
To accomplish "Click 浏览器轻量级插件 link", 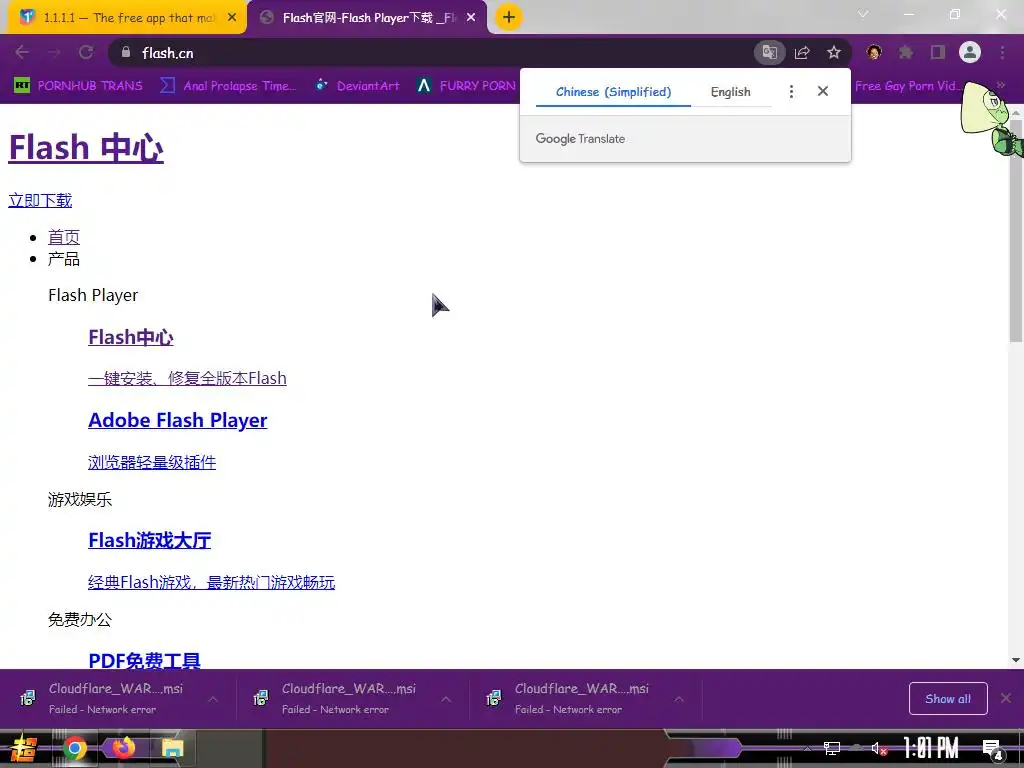I will (x=152, y=462).
